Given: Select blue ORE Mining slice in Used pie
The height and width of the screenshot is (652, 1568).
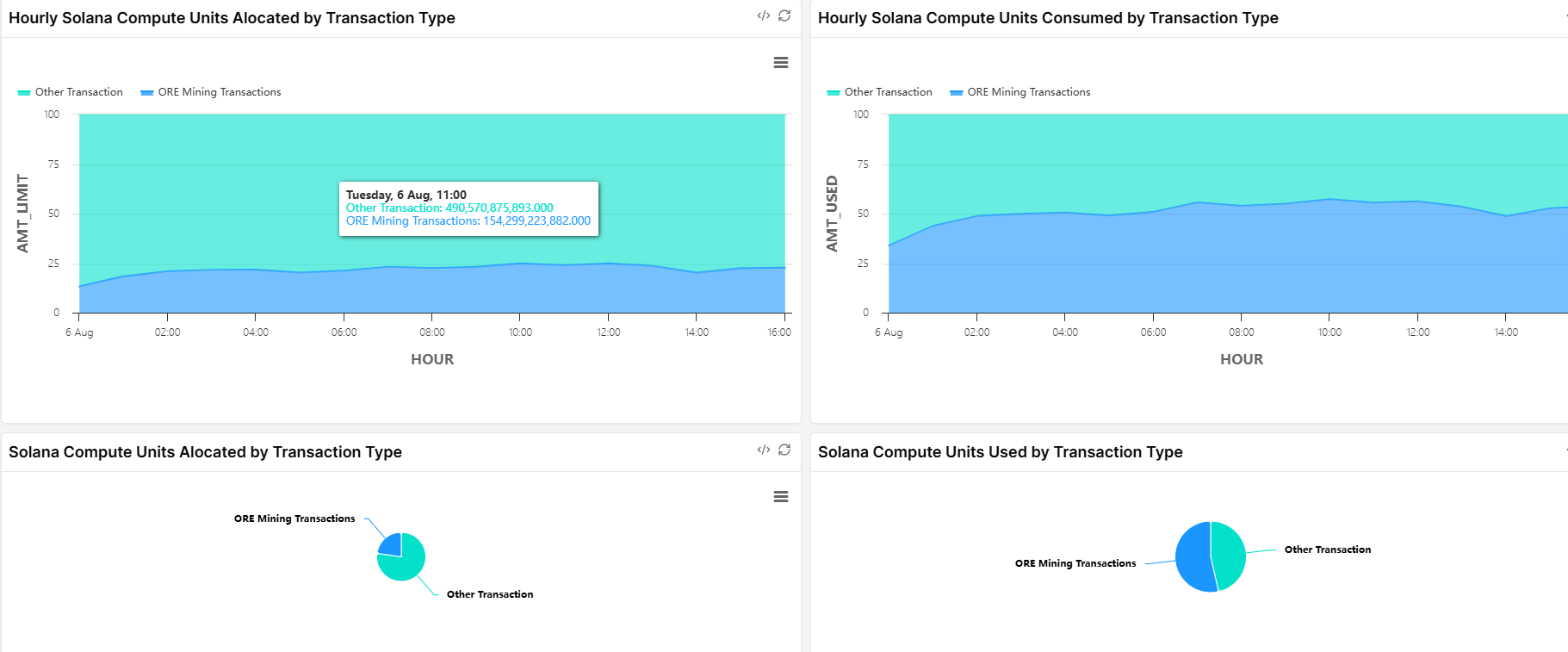Looking at the screenshot, I should [x=1193, y=556].
